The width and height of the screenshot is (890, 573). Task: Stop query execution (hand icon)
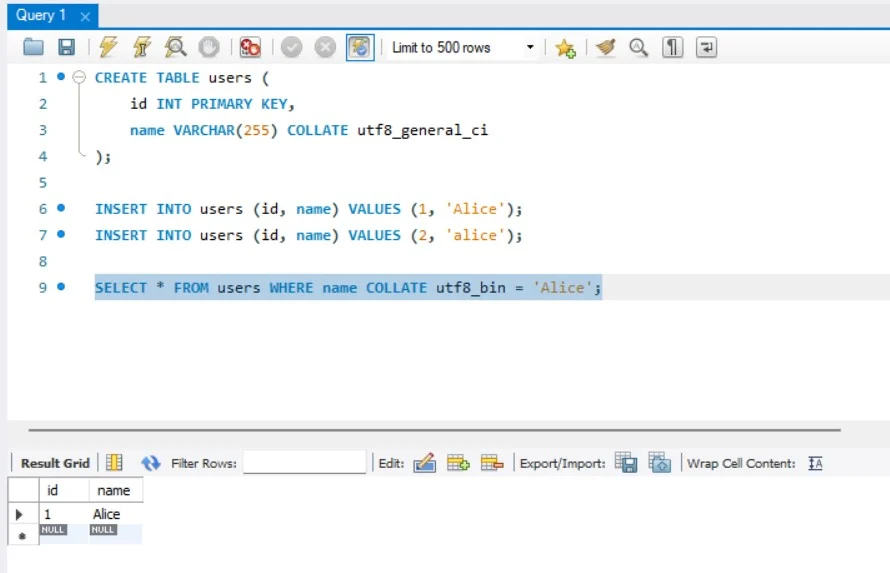(209, 47)
